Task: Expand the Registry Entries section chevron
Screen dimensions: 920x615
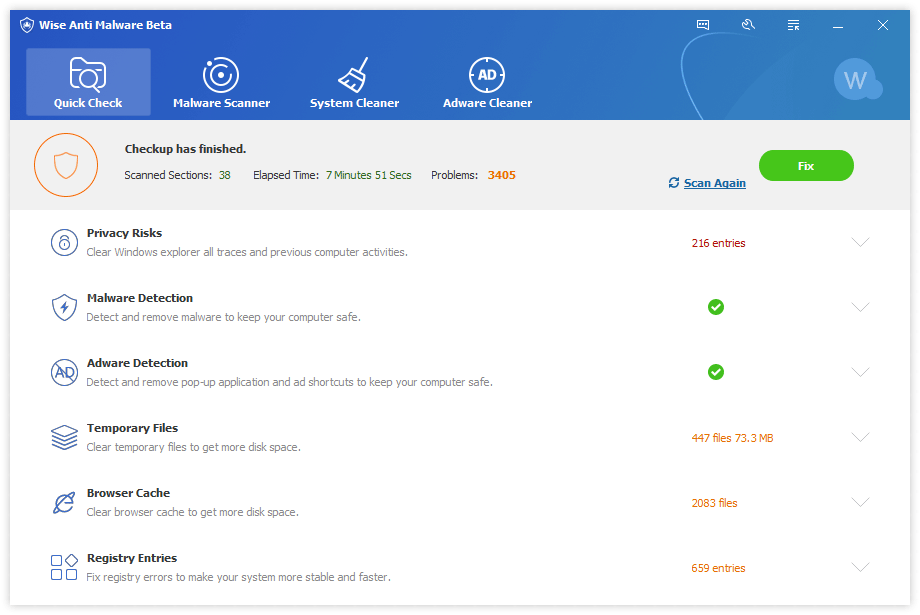Action: [x=860, y=567]
